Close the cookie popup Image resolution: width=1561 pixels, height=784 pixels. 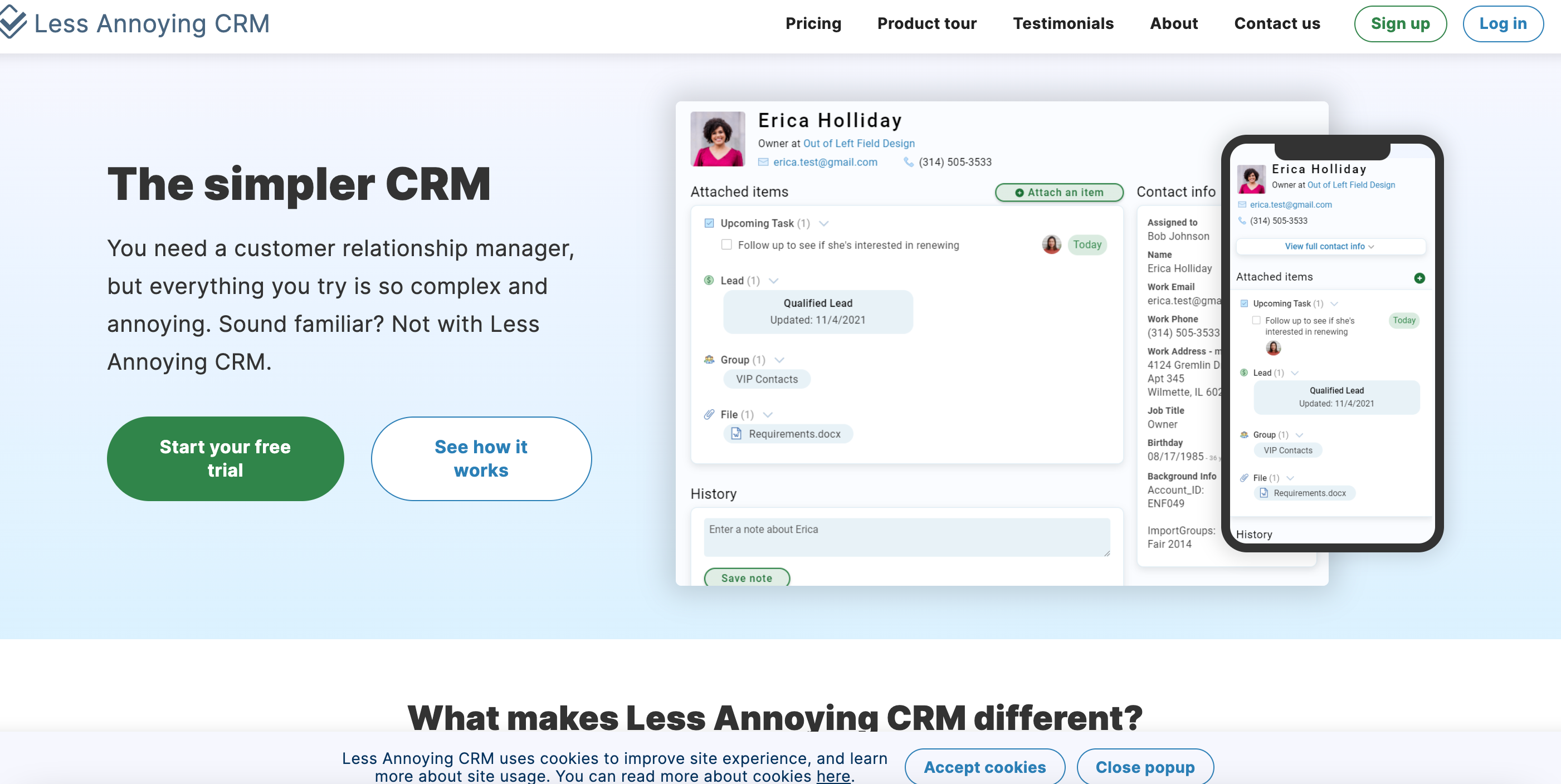point(1145,766)
